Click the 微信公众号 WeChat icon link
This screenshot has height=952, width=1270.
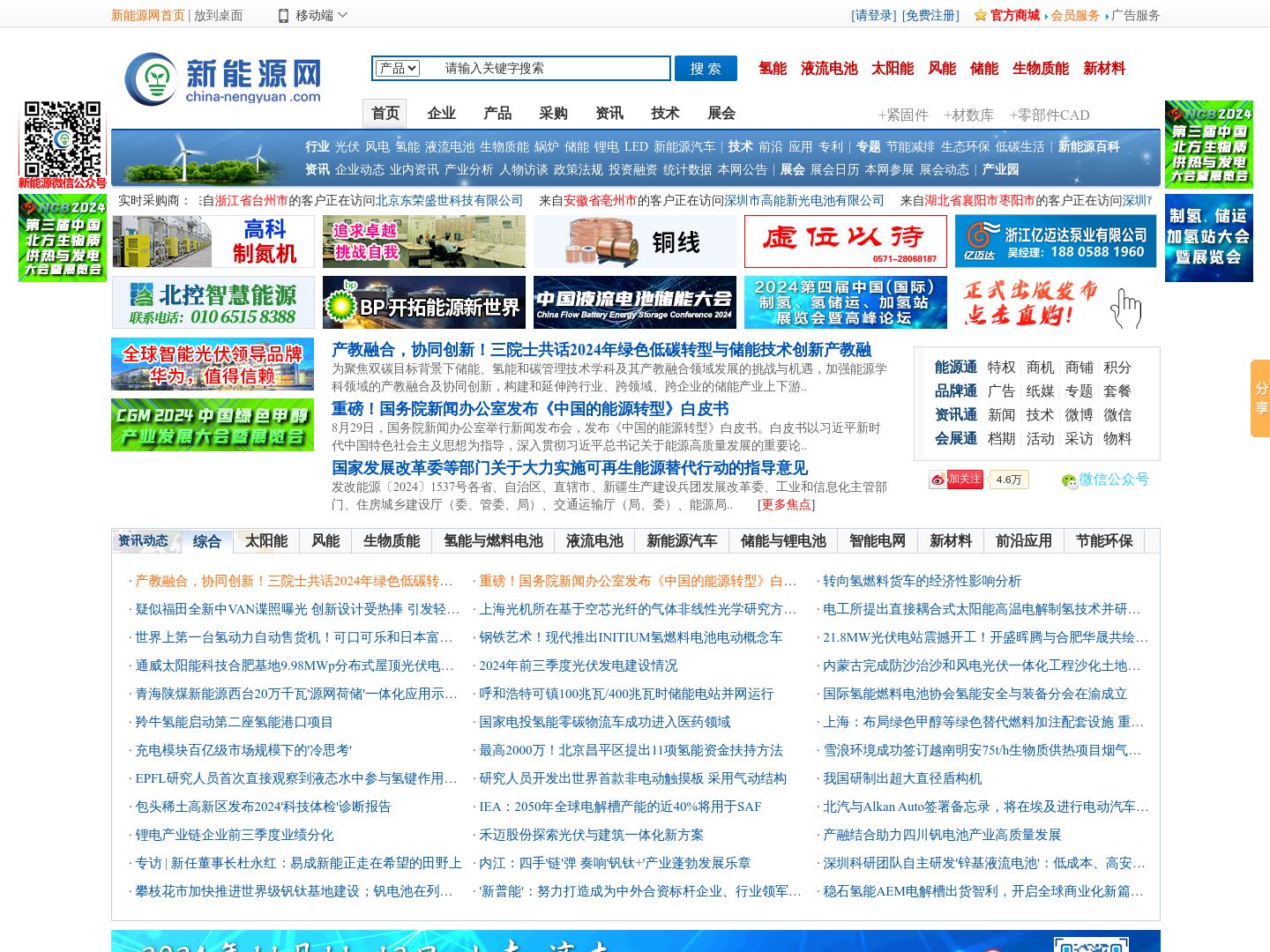[1105, 480]
